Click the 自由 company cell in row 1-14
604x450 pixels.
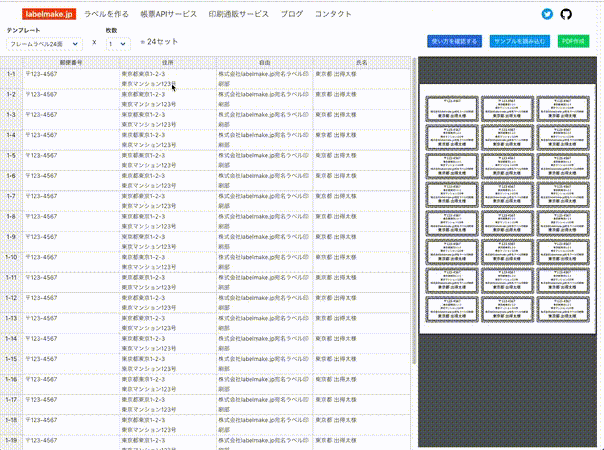[265, 343]
